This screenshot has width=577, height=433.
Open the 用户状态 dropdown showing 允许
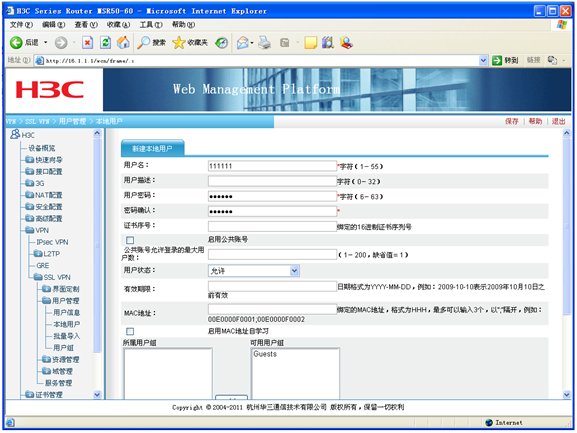click(254, 271)
